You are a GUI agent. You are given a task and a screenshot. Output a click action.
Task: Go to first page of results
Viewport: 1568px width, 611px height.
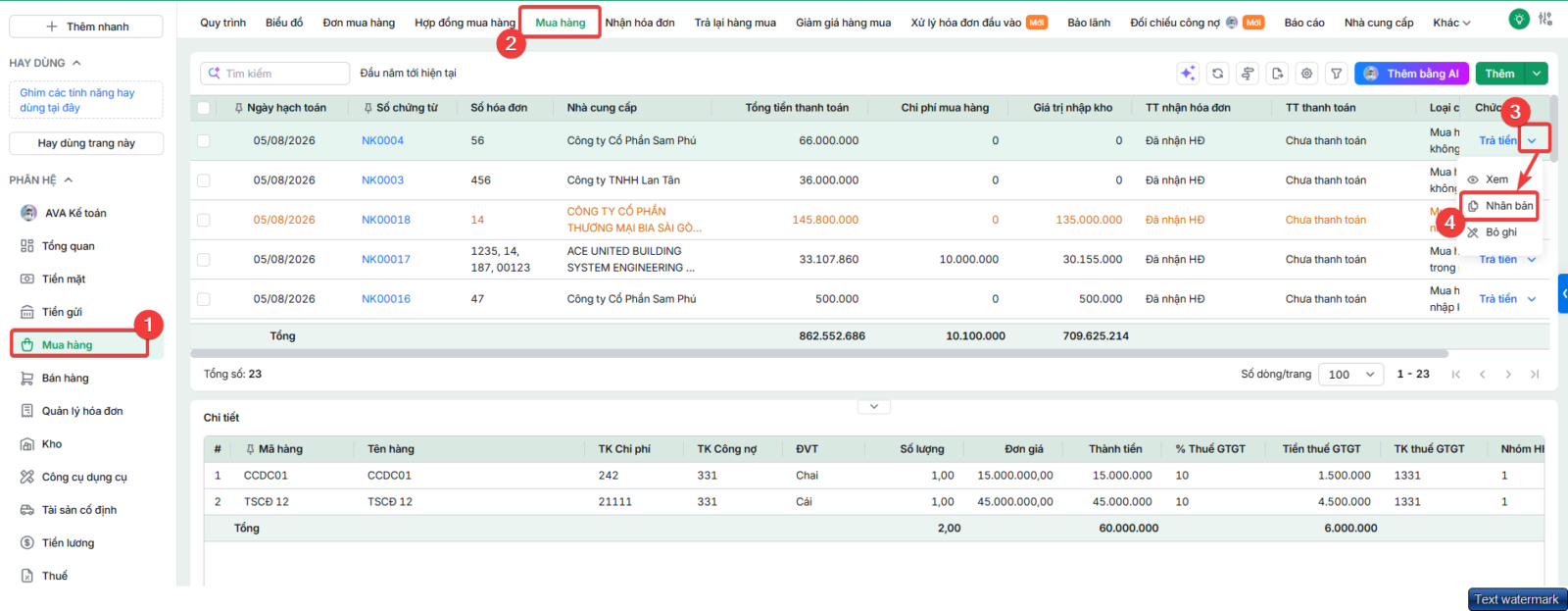click(1456, 374)
